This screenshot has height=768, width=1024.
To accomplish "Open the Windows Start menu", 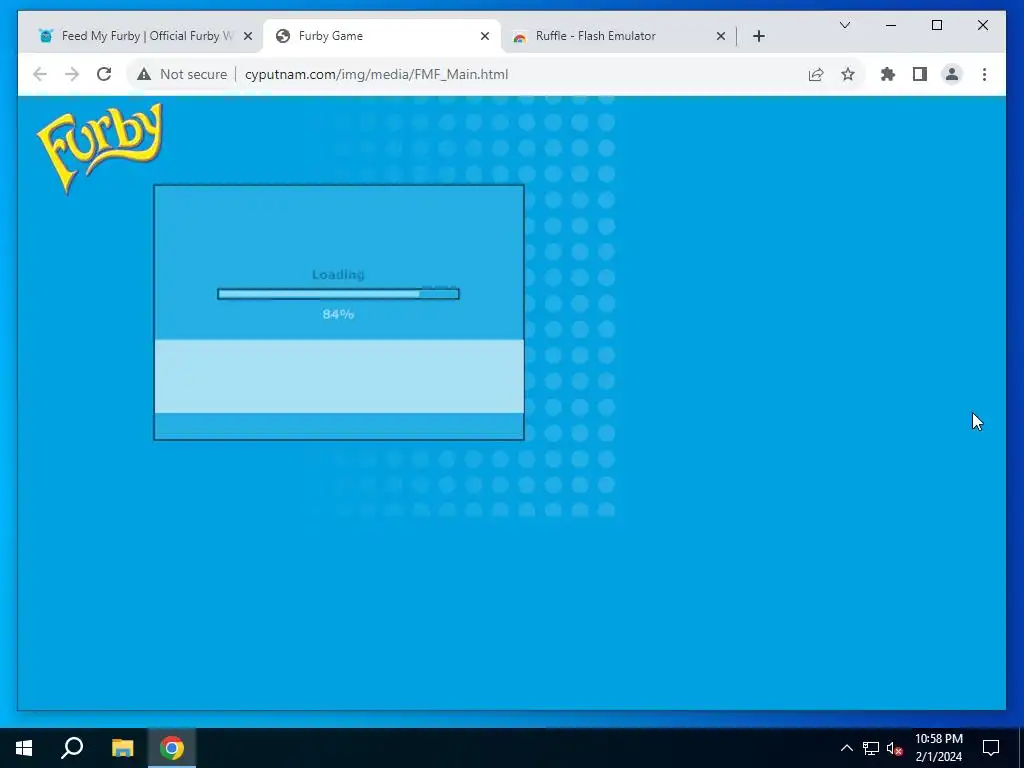I will click(x=24, y=748).
